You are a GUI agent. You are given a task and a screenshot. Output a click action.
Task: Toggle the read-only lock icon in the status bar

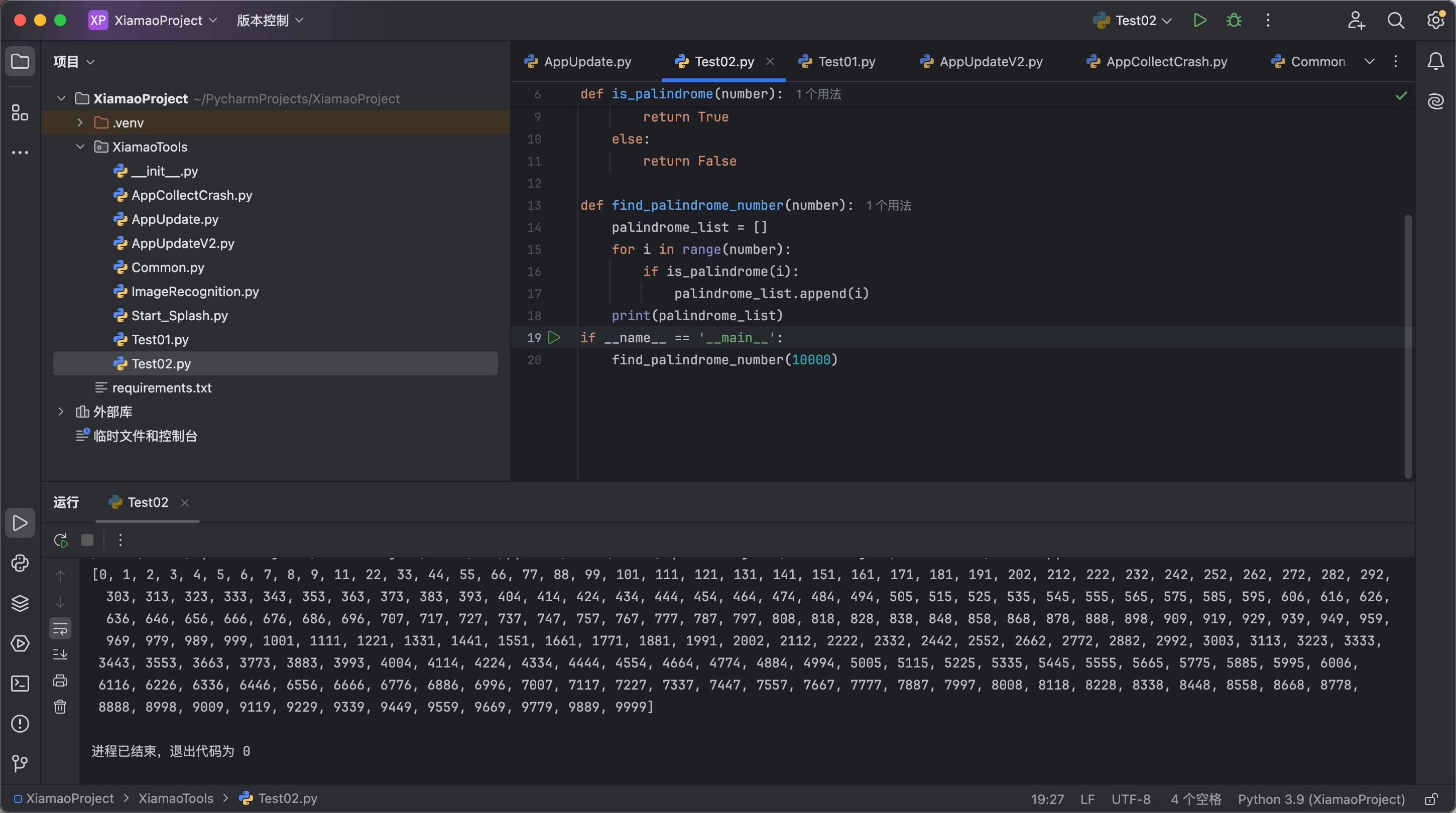click(x=1430, y=799)
